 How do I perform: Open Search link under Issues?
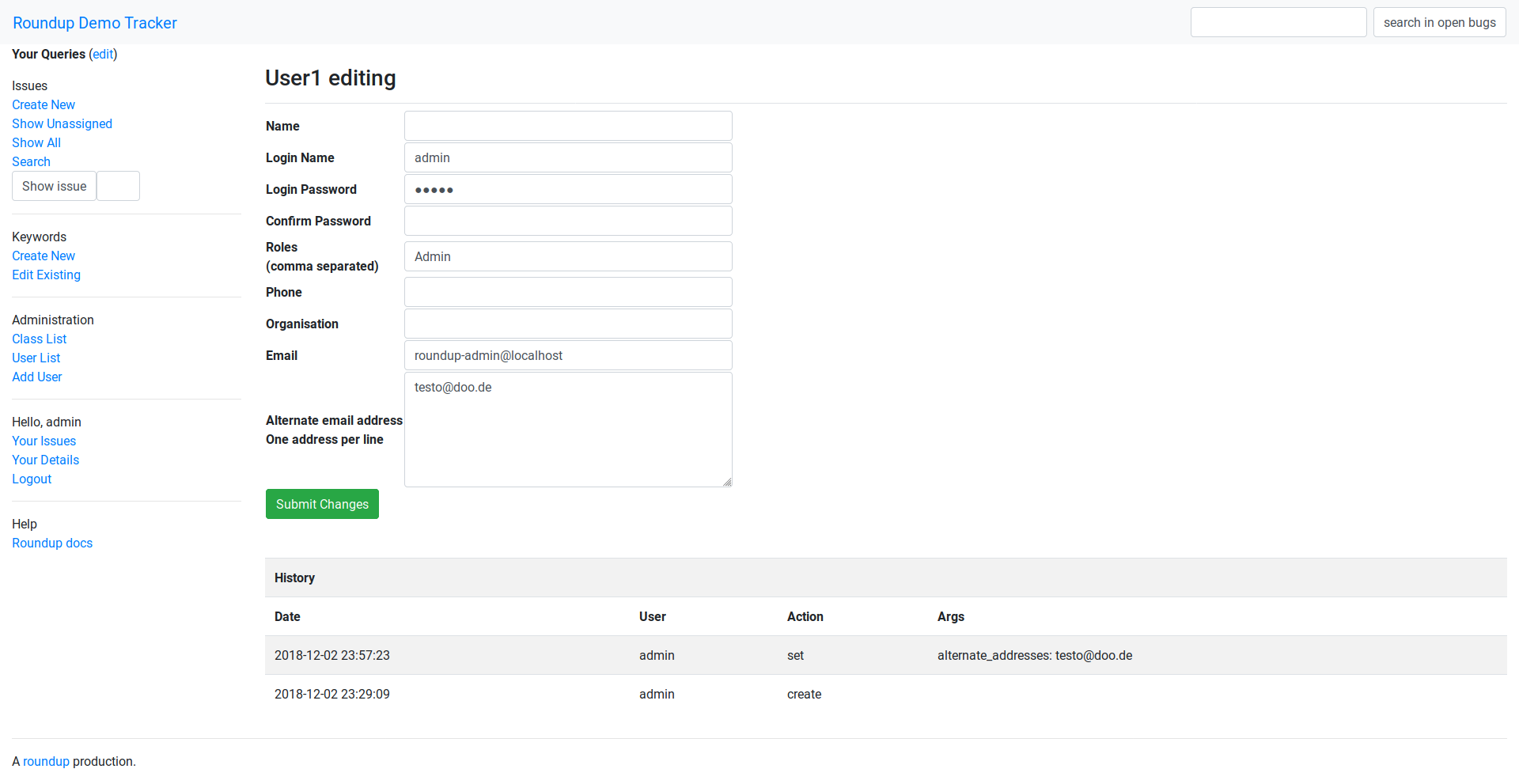31,161
